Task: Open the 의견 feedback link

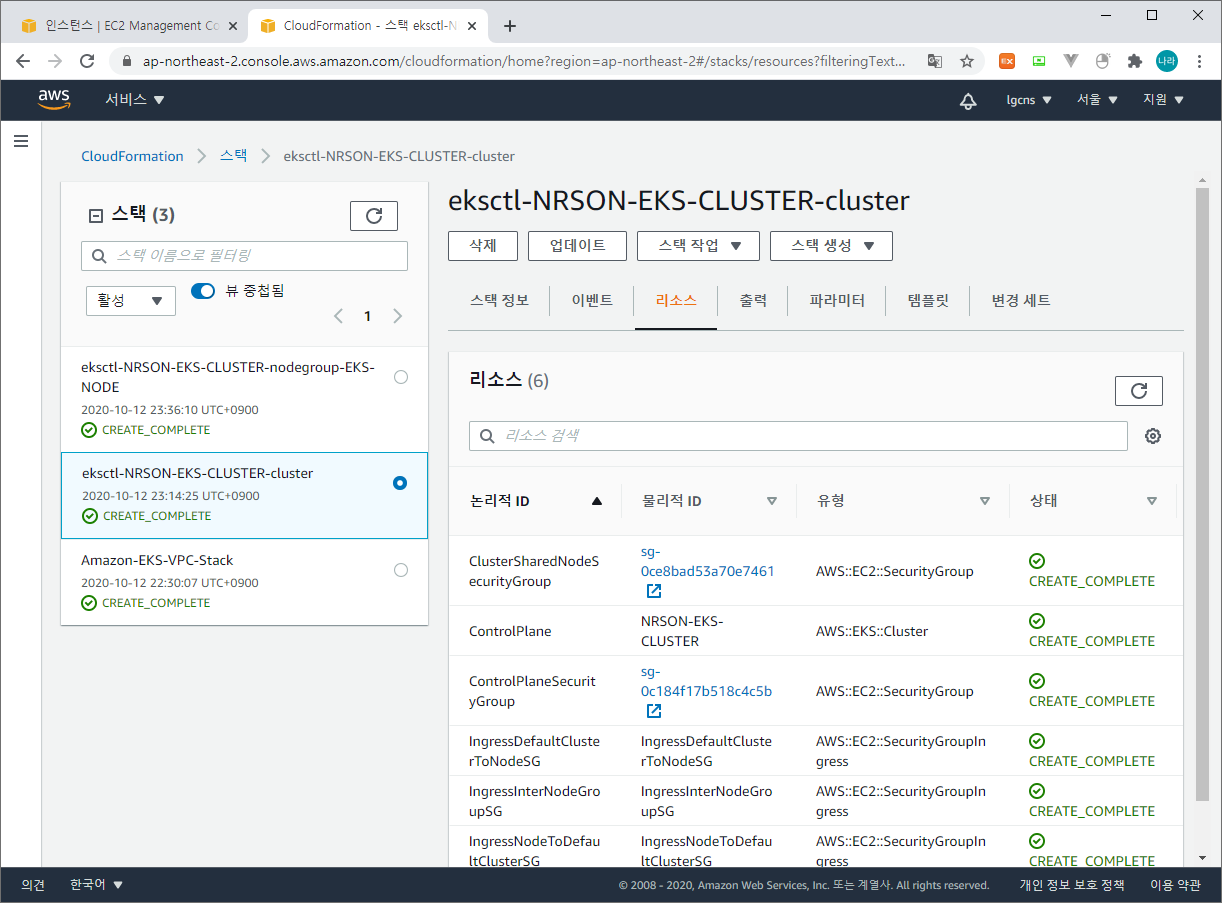Action: click(x=33, y=885)
